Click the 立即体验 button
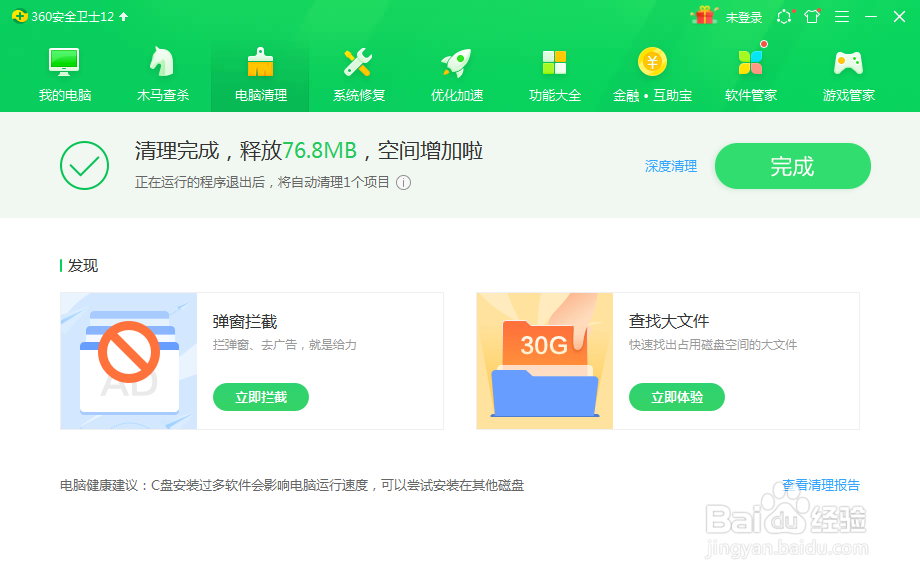 click(677, 397)
